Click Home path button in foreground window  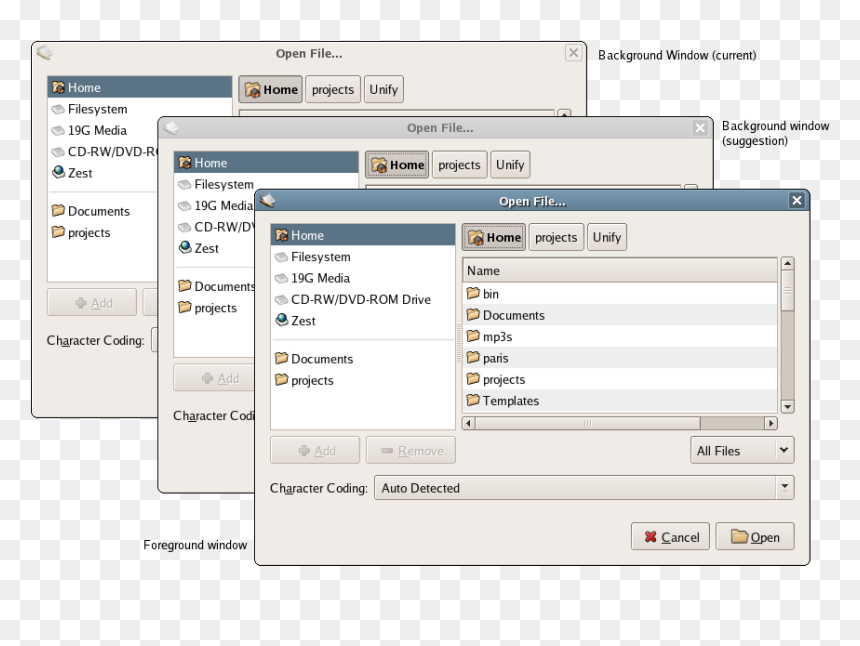click(x=494, y=237)
